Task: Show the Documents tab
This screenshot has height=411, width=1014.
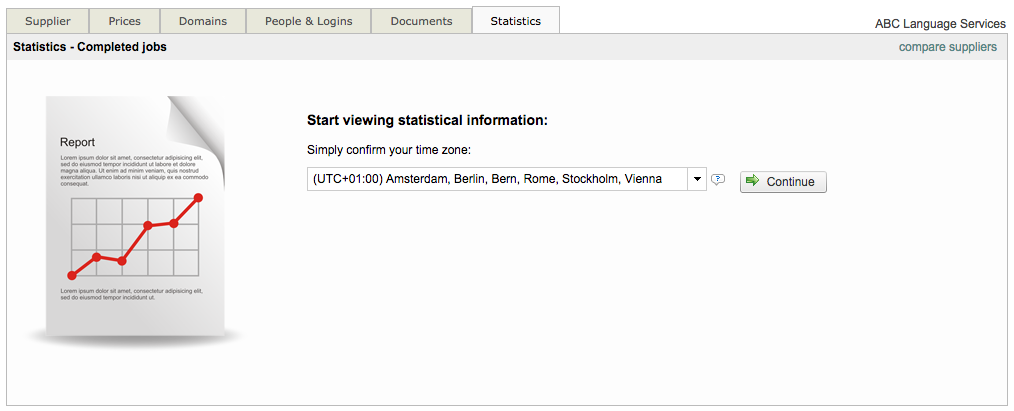Action: (421, 21)
